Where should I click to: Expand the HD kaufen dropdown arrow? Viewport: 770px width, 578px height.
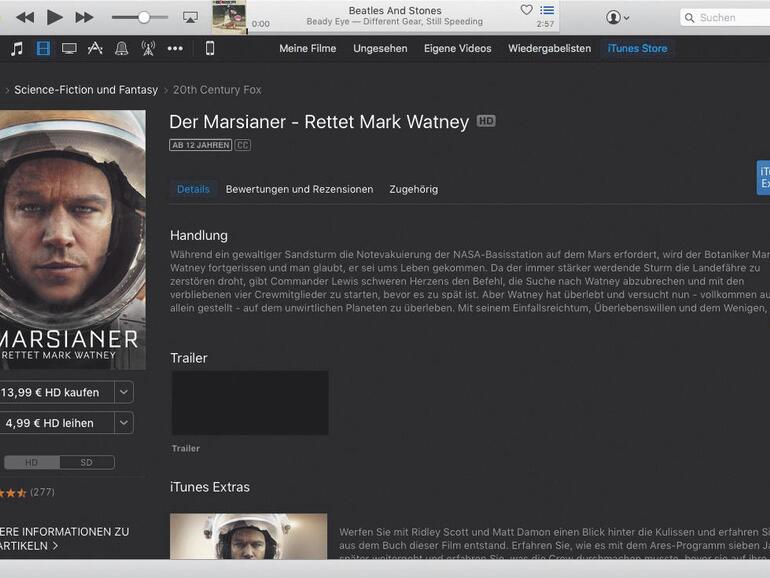coord(124,392)
